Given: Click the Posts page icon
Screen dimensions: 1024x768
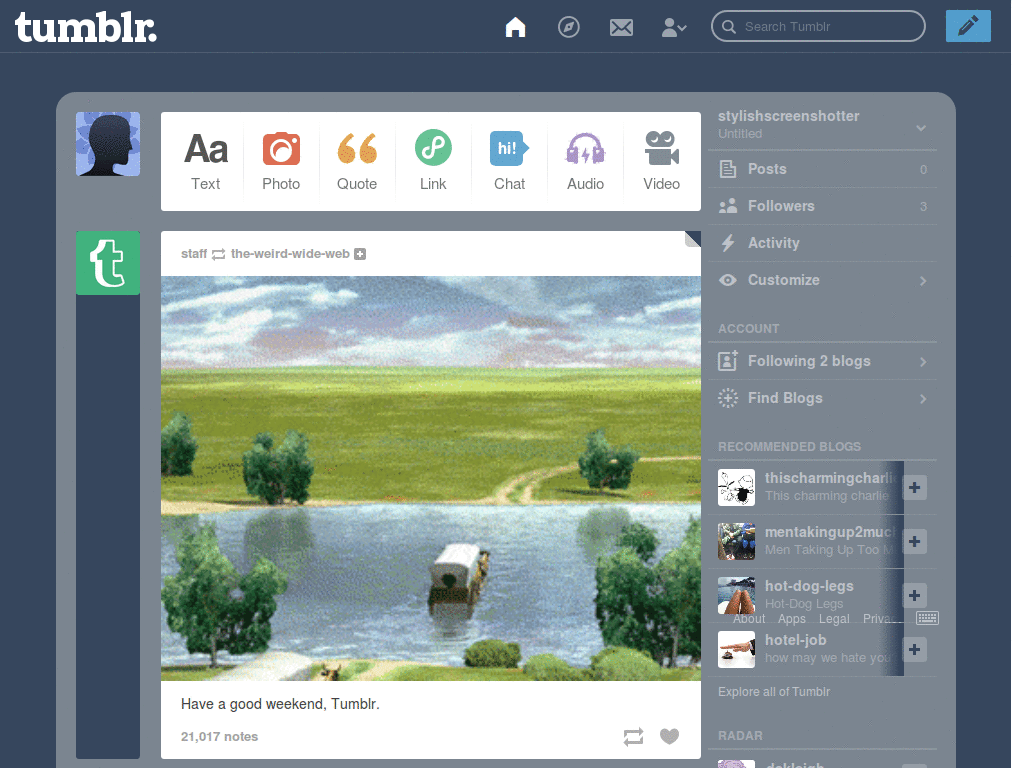Looking at the screenshot, I should tap(728, 169).
